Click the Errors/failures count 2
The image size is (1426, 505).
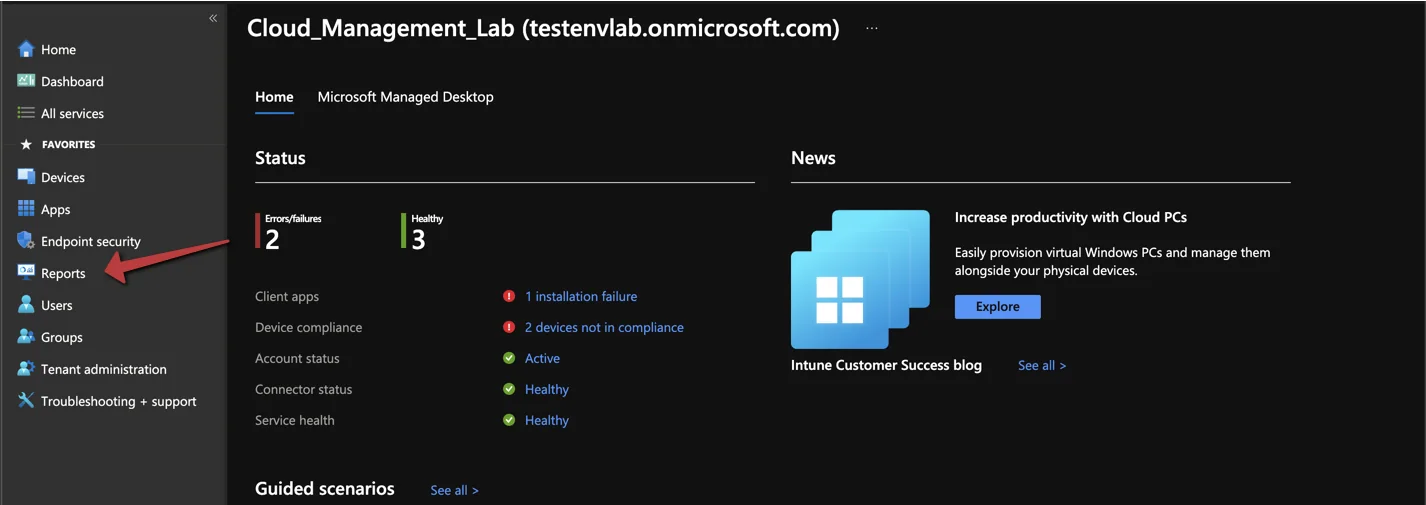tap(272, 240)
